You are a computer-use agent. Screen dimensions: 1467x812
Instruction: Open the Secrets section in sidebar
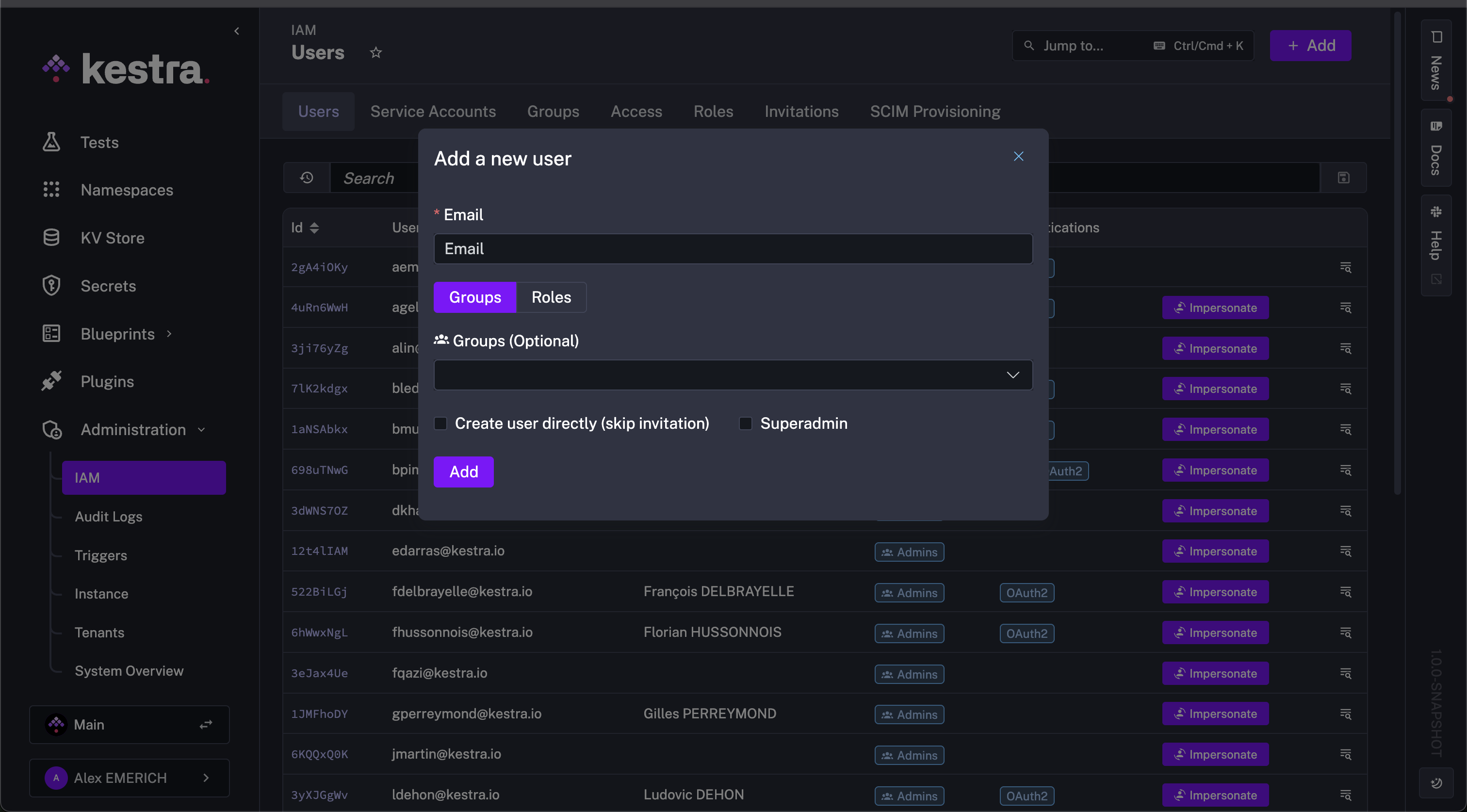coord(108,286)
